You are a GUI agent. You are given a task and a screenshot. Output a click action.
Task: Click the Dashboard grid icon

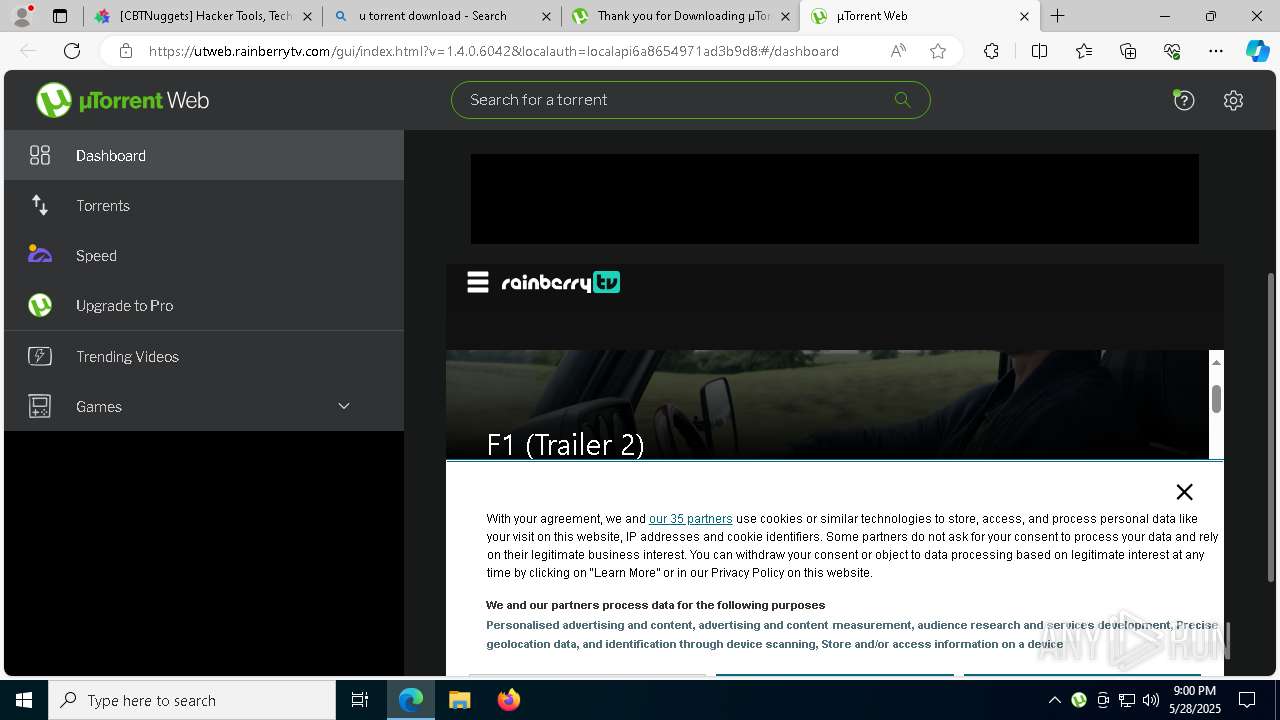[x=40, y=155]
